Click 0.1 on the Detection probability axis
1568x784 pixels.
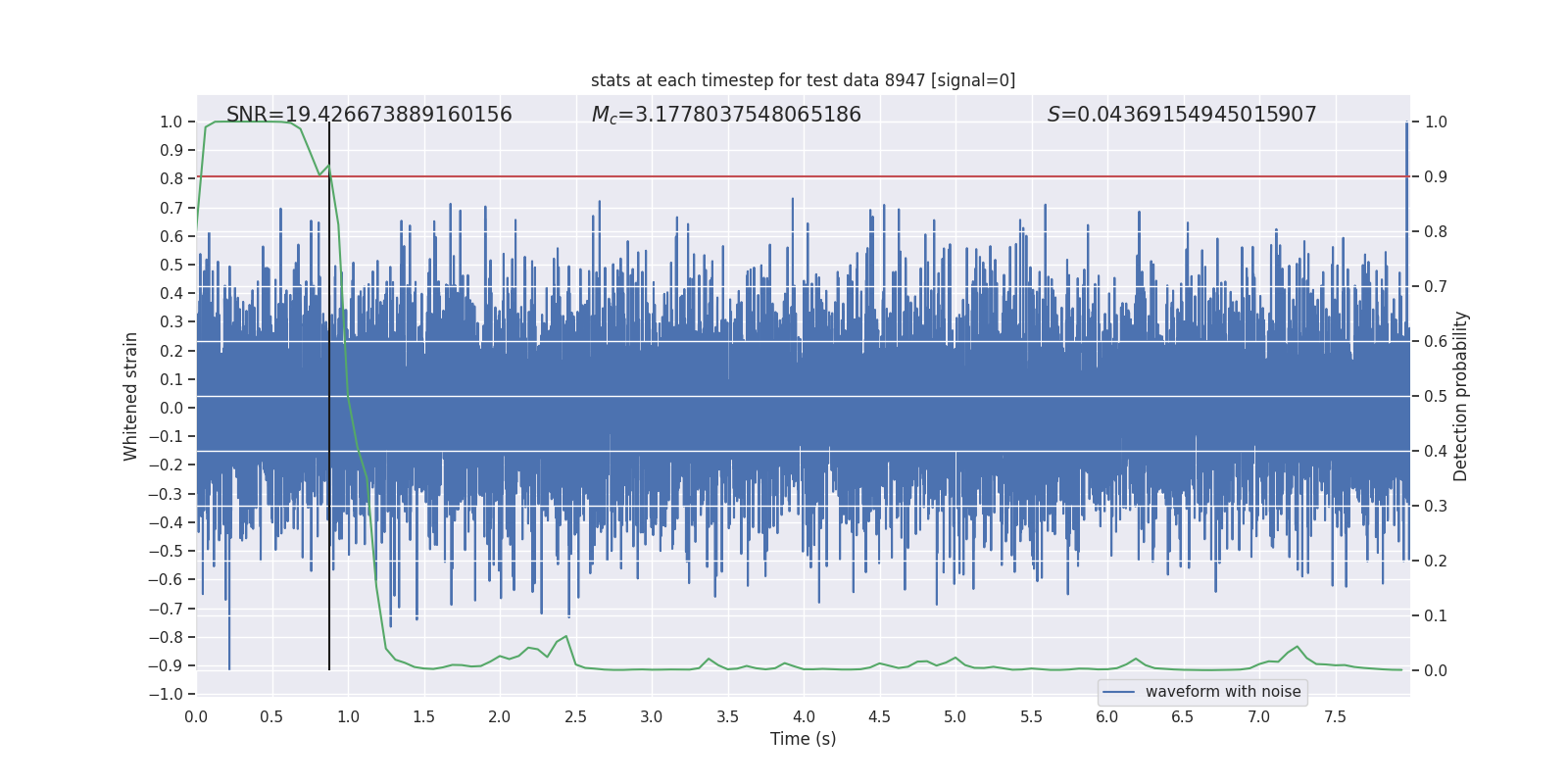click(1436, 615)
